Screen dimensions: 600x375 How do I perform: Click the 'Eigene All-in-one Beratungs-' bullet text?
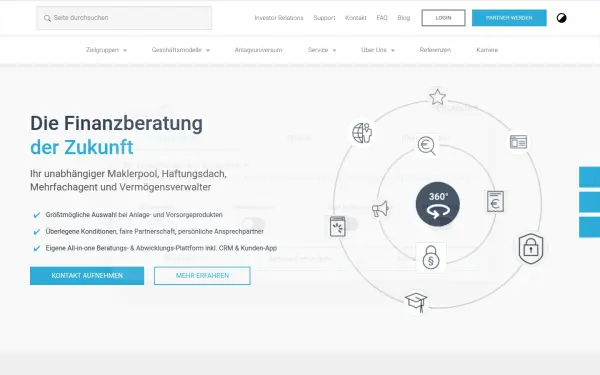tap(161, 248)
